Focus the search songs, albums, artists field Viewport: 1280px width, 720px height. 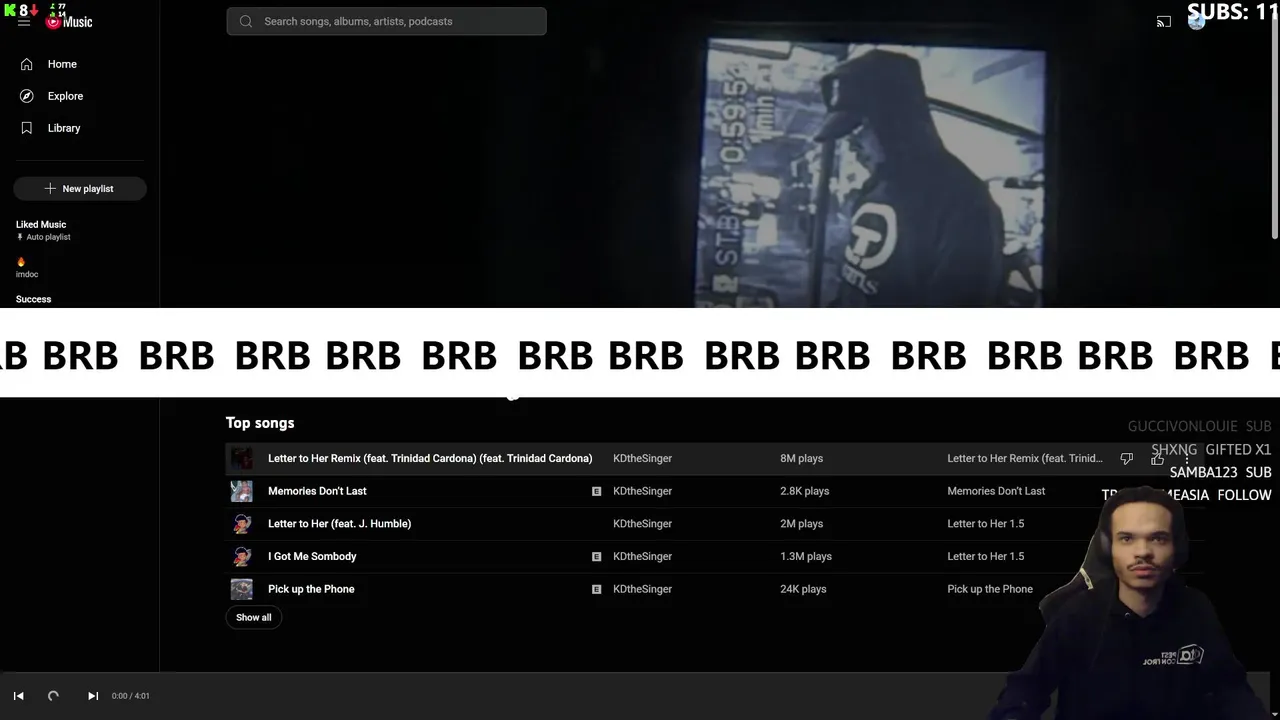(x=386, y=21)
